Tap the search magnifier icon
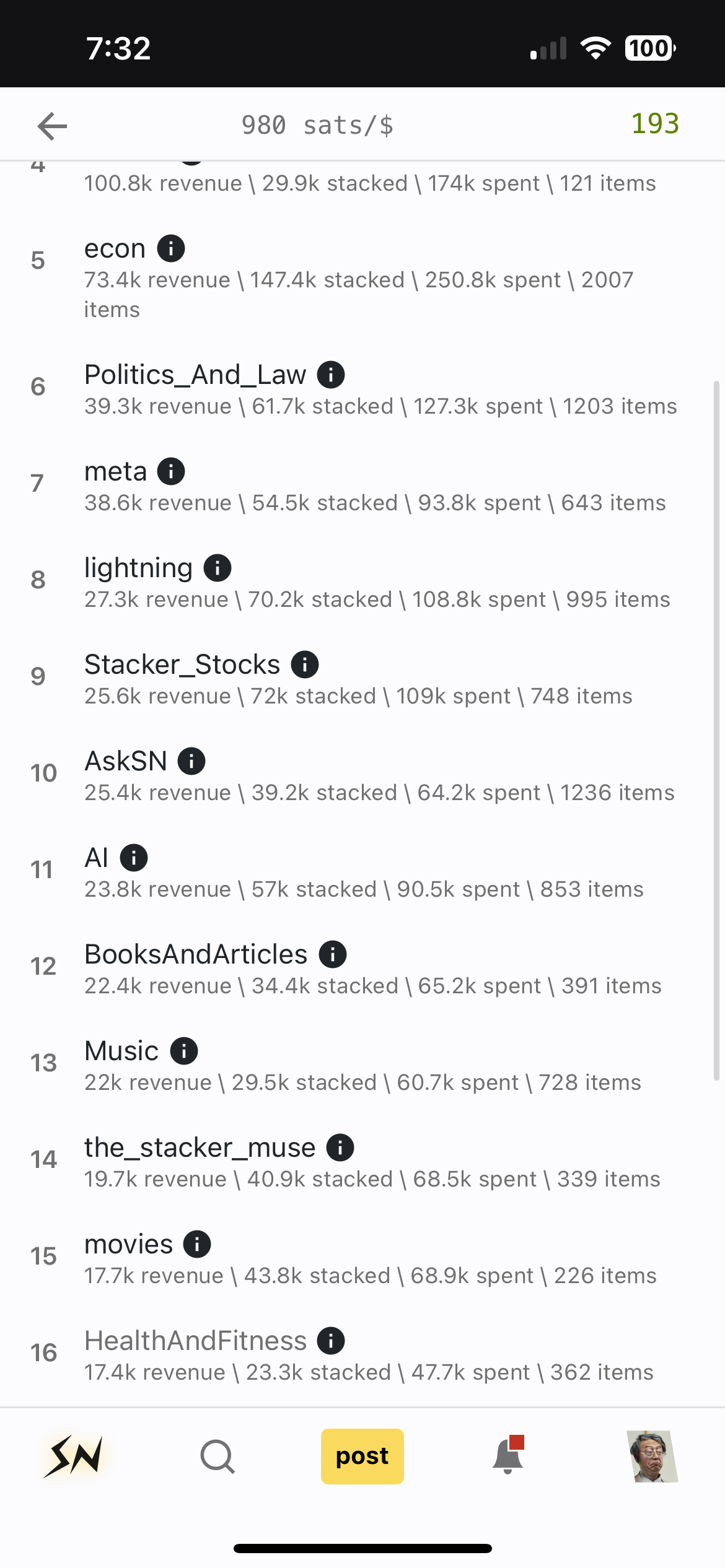The image size is (725, 1568). tap(217, 1456)
